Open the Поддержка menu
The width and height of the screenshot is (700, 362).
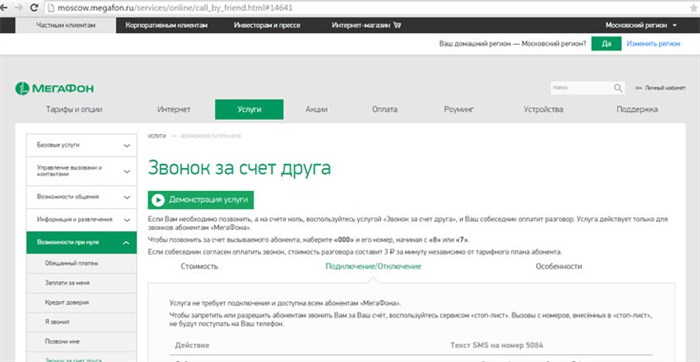click(x=637, y=109)
